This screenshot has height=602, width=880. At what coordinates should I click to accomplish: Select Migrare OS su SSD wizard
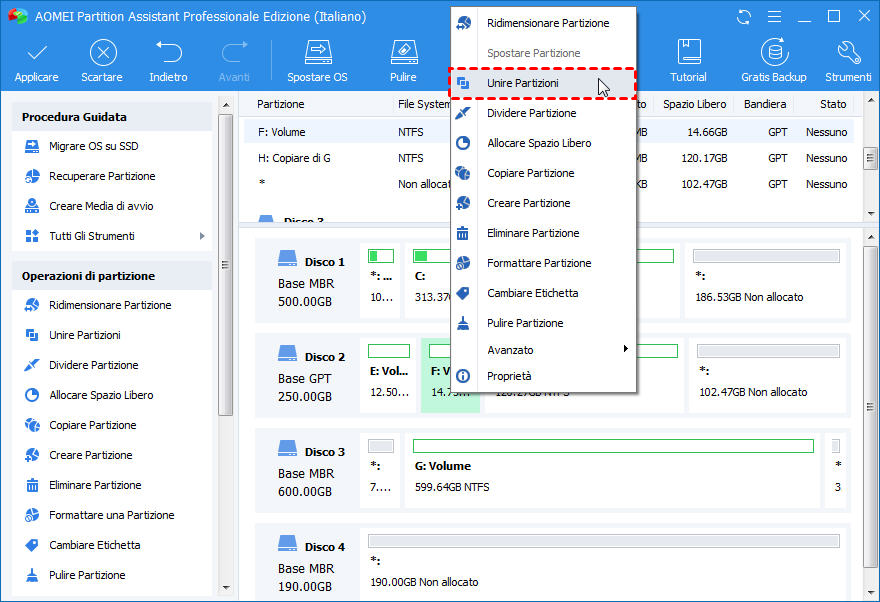click(93, 146)
